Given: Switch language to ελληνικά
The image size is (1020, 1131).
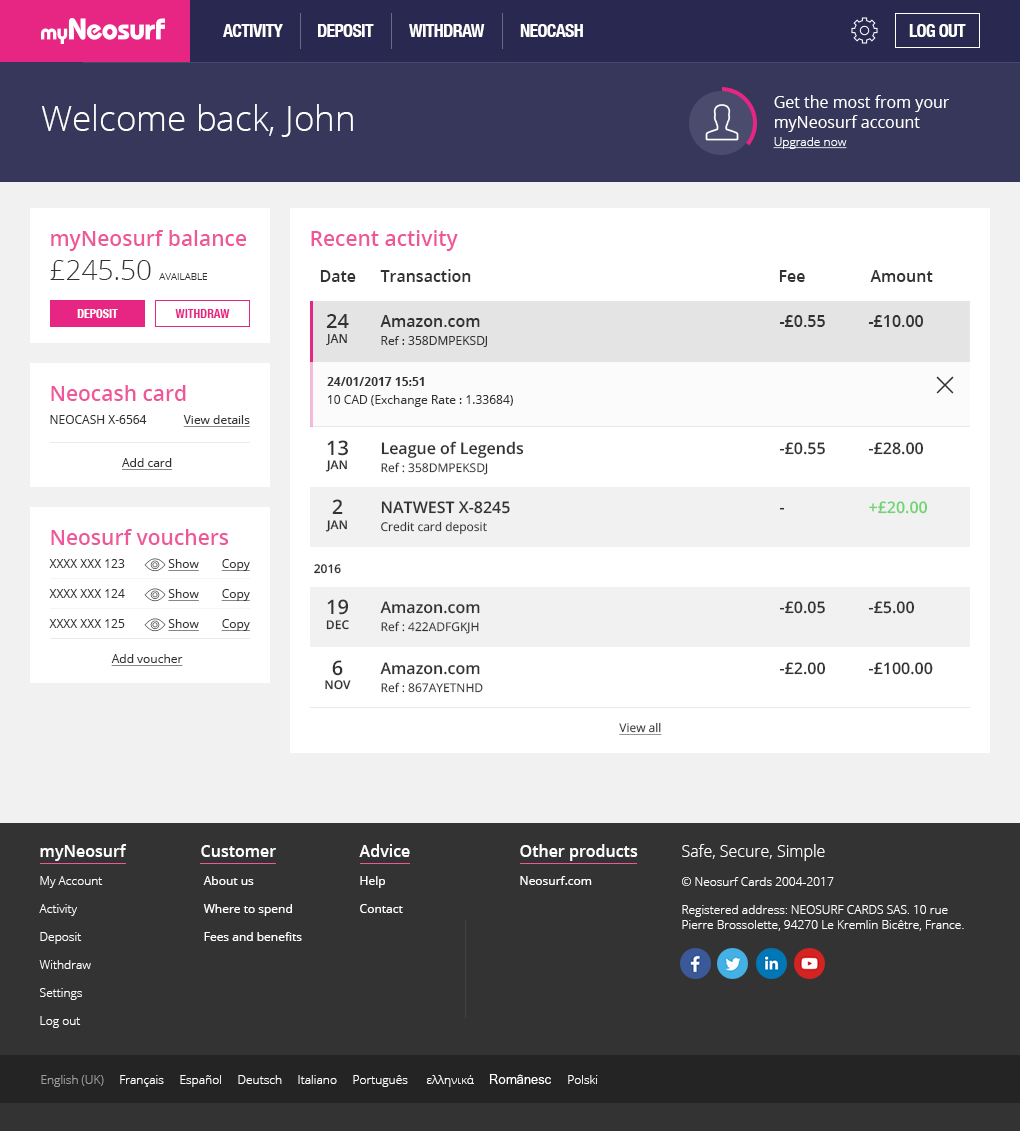Looking at the screenshot, I should pyautogui.click(x=449, y=1081).
